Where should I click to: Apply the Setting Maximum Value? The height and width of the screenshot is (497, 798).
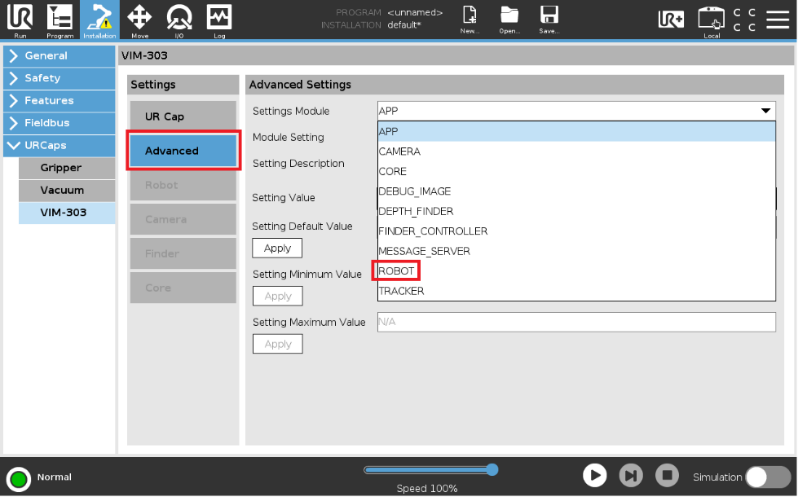(277, 344)
